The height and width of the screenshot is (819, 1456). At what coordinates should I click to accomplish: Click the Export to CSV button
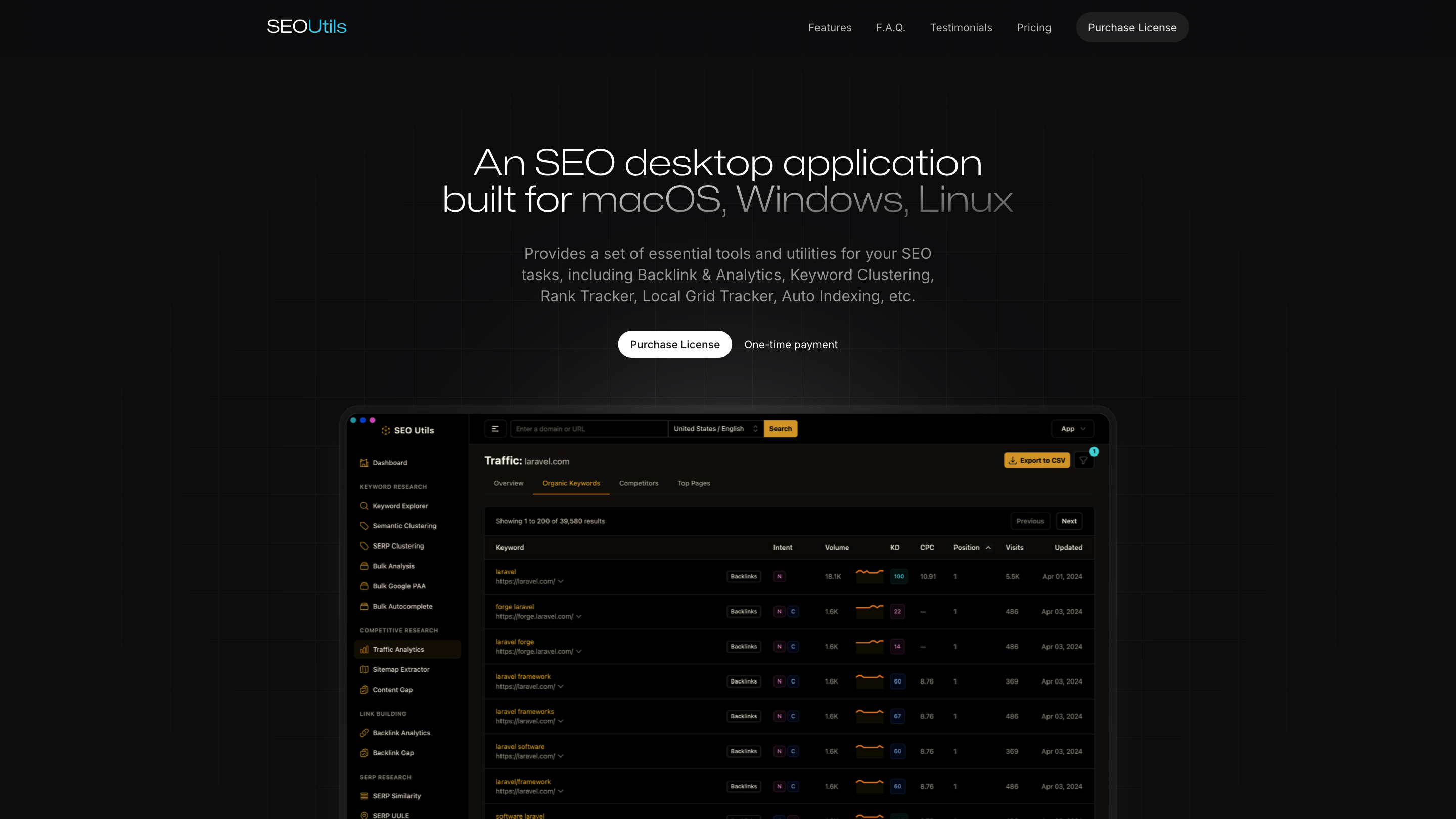(x=1036, y=460)
